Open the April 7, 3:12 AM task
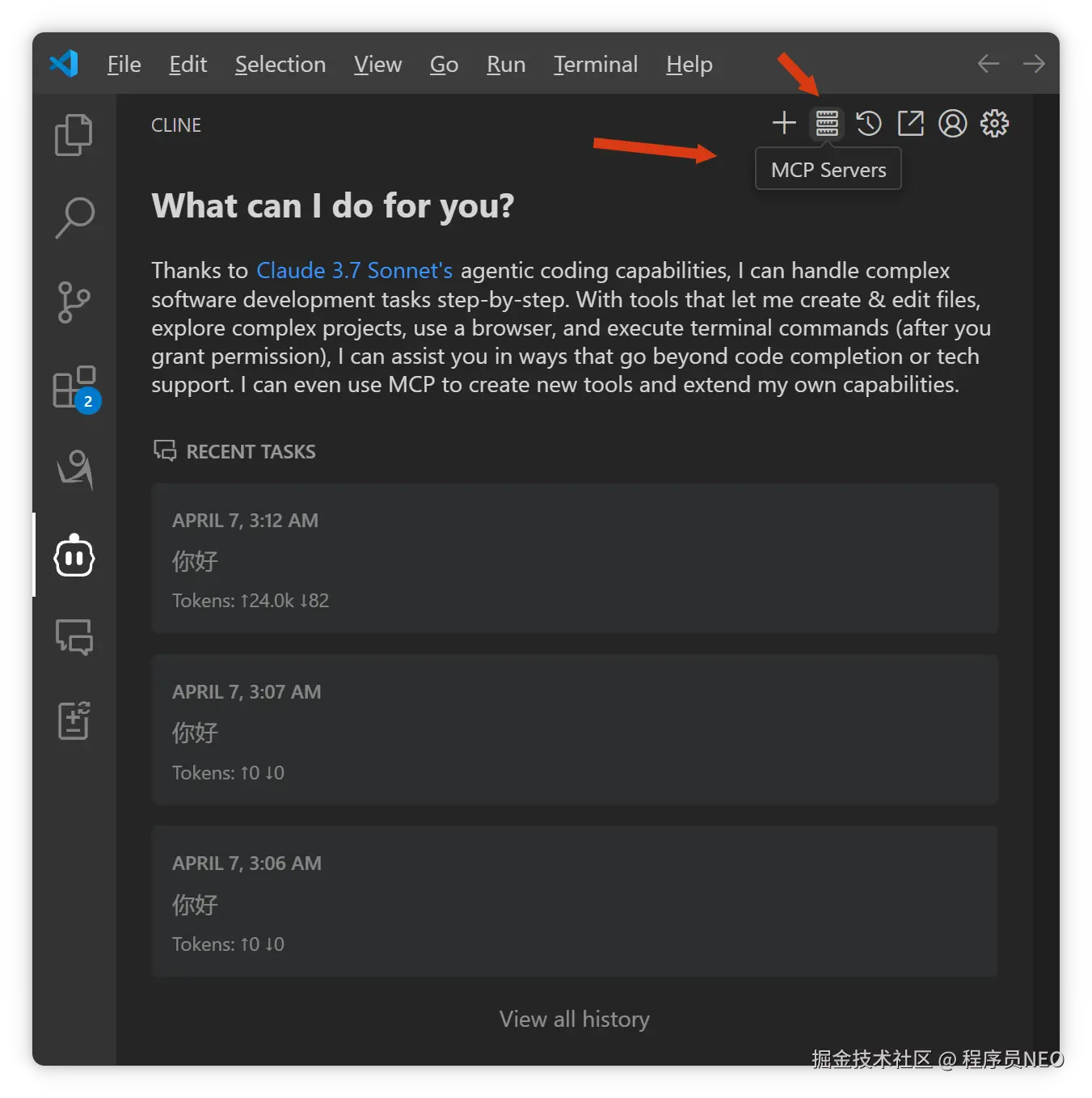The width and height of the screenshot is (1092, 1098). (575, 558)
